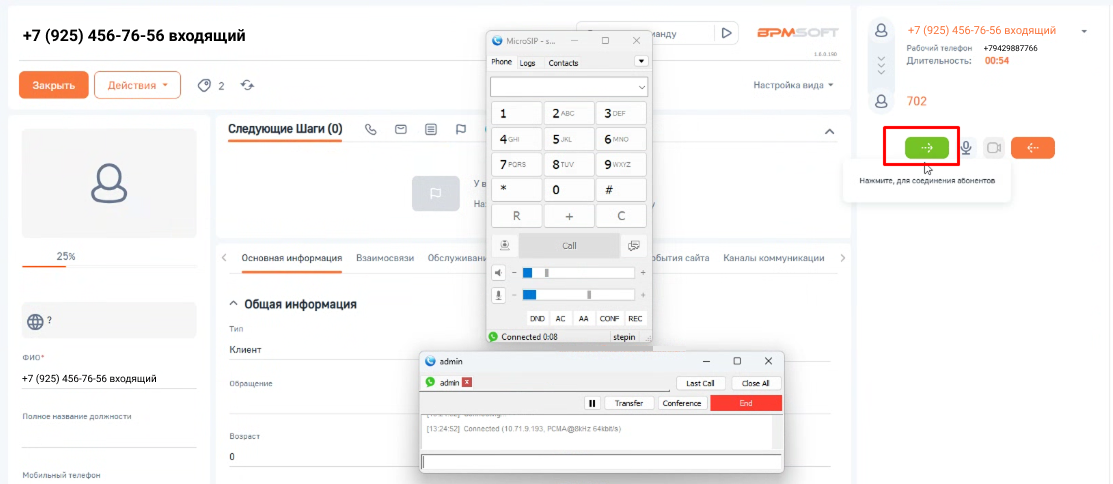
Task: Toggle REC call recording in MicroSIP
Action: pos(635,318)
